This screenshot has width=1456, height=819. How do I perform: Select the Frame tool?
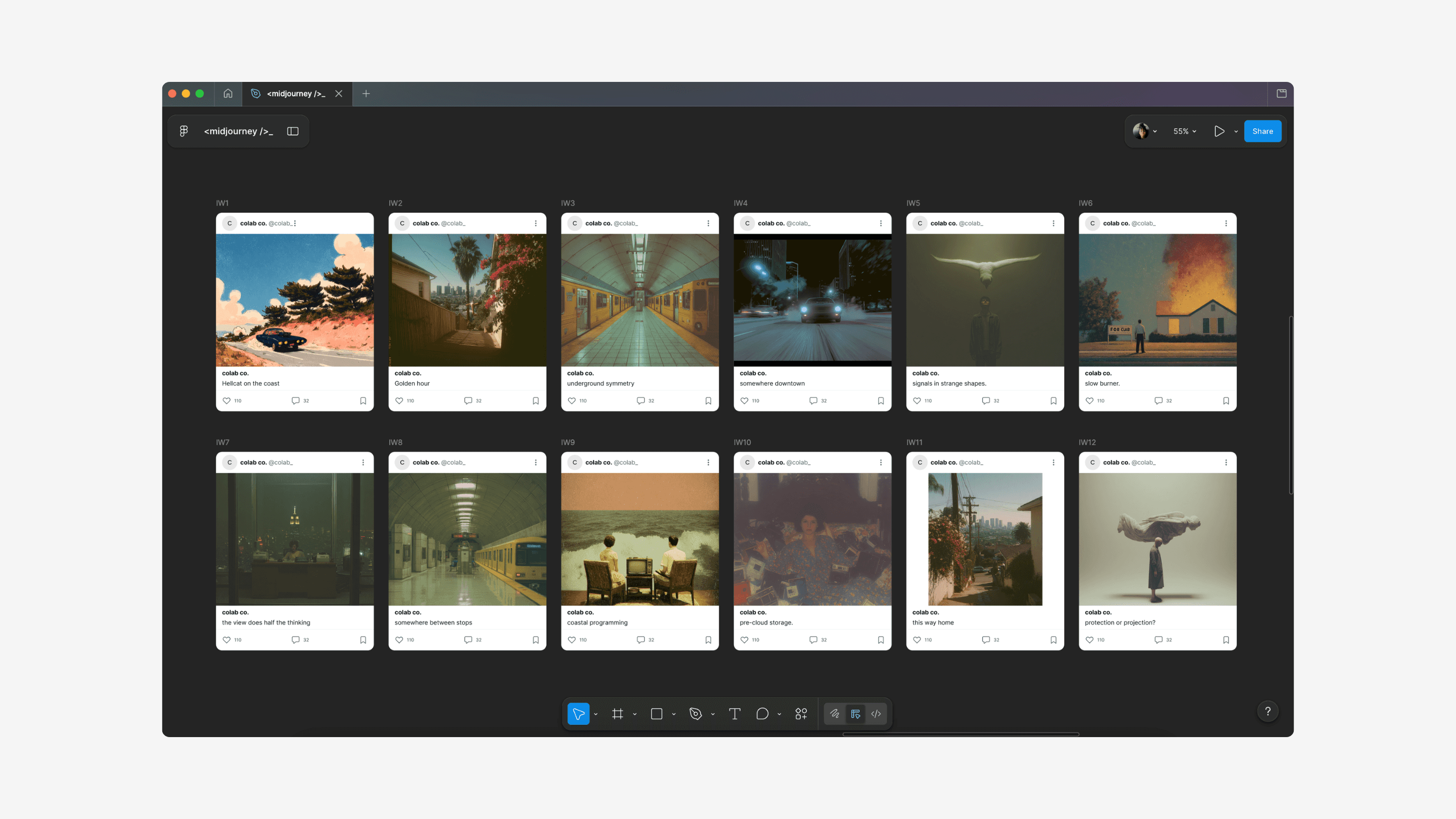coord(617,714)
